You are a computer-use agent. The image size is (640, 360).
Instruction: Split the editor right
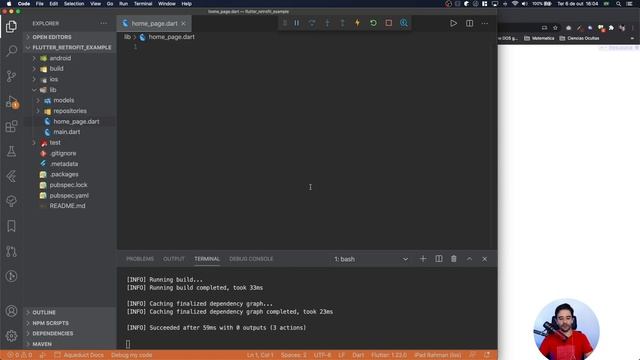pos(469,24)
